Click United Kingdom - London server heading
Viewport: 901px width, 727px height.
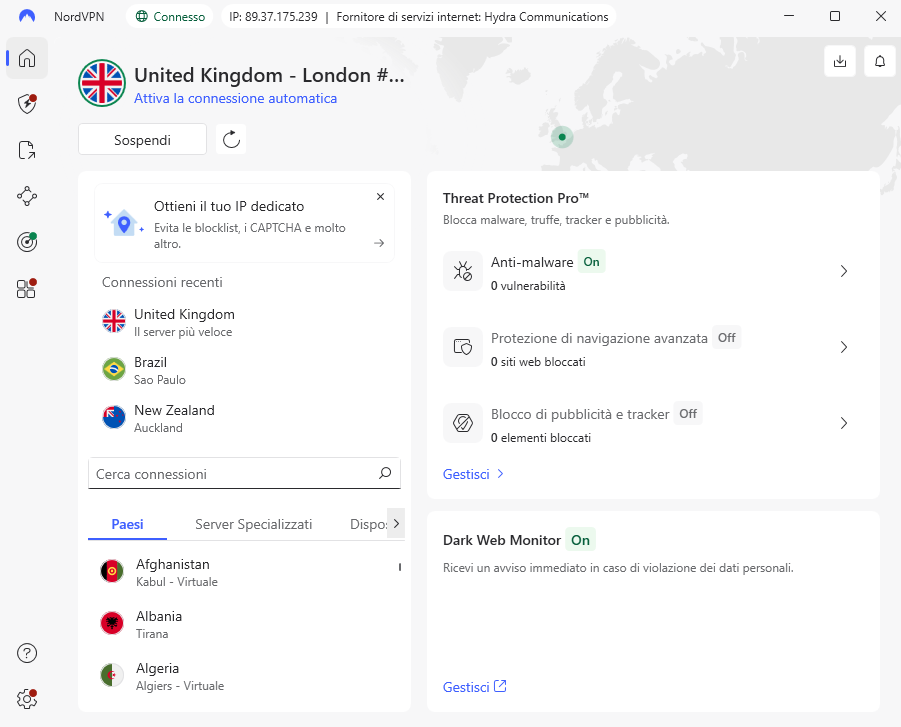point(269,75)
